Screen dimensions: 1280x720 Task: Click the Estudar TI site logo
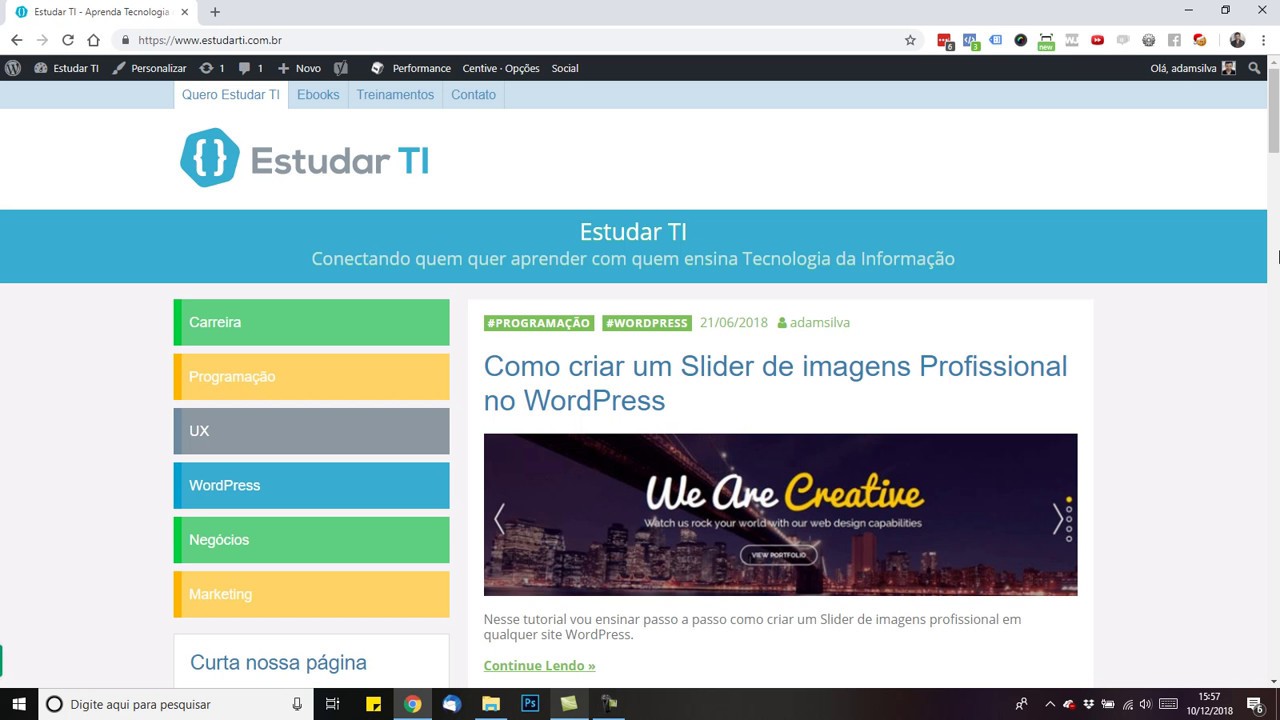pos(305,158)
